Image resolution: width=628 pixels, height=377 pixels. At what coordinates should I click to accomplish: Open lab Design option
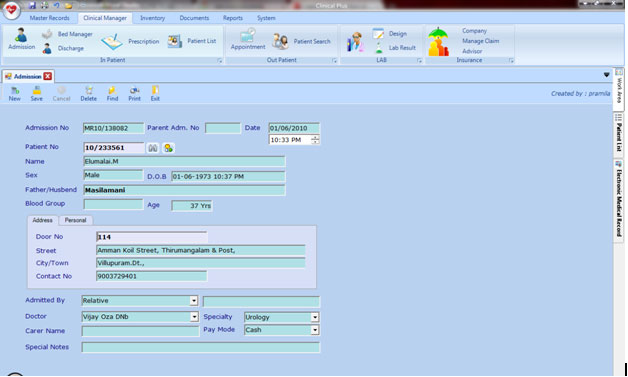point(390,34)
